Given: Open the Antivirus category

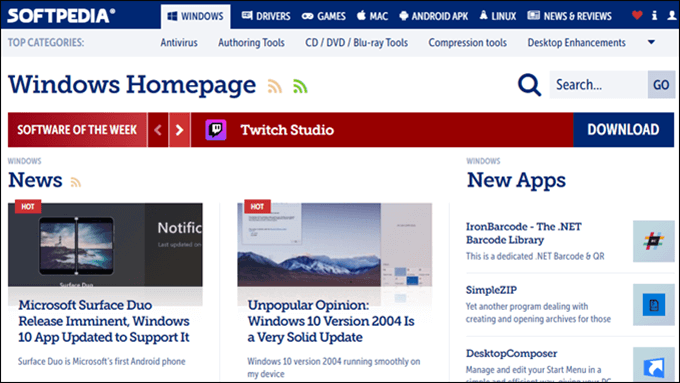Looking at the screenshot, I should tap(179, 43).
